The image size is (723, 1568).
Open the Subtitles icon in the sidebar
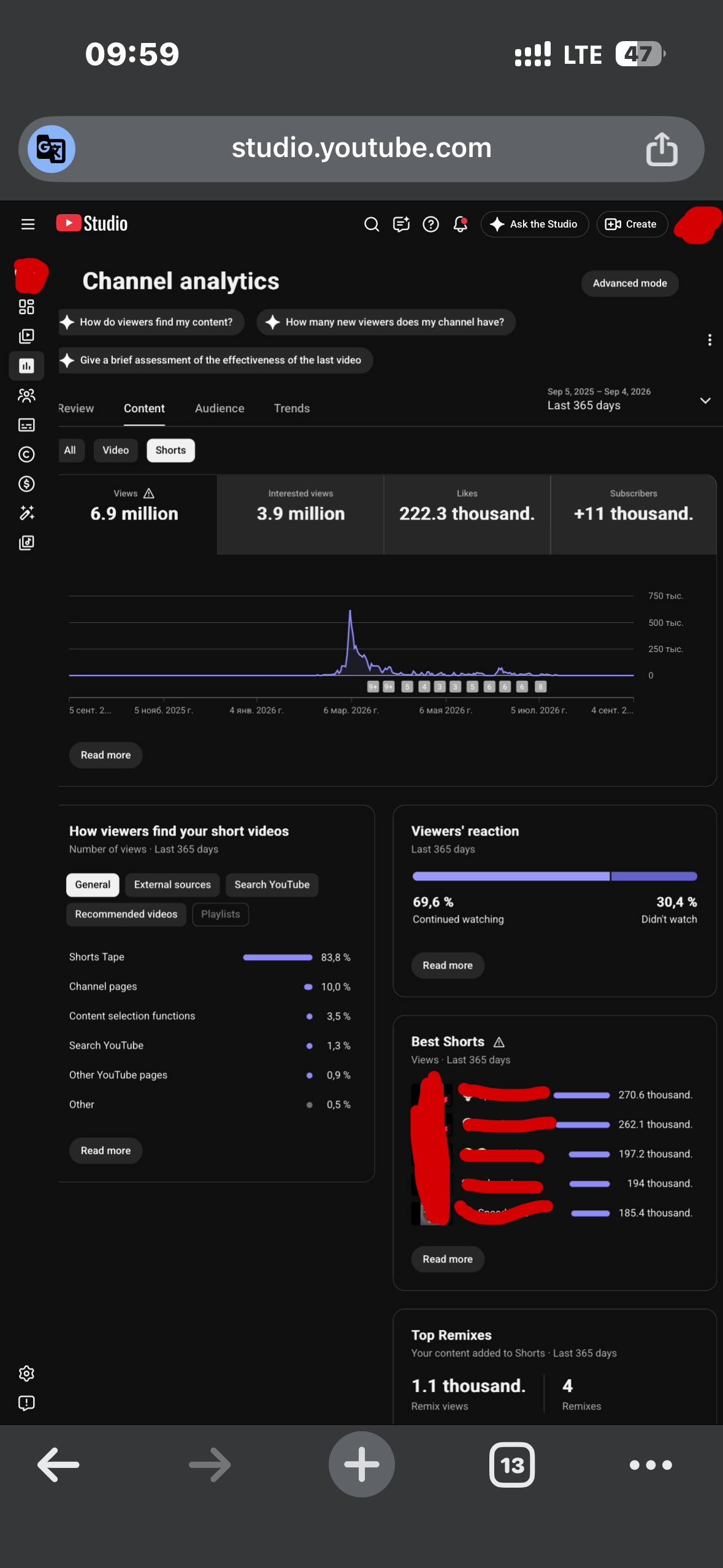(x=26, y=425)
